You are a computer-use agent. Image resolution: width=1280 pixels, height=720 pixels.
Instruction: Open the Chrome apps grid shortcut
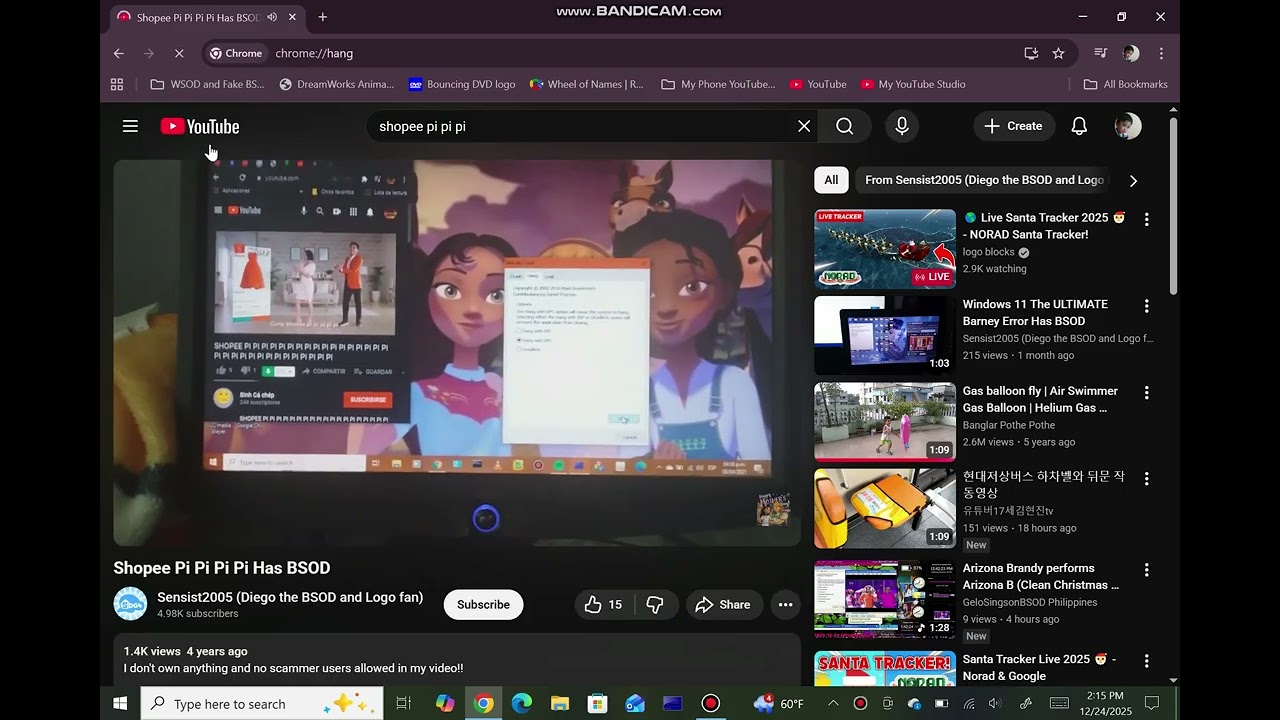[117, 84]
